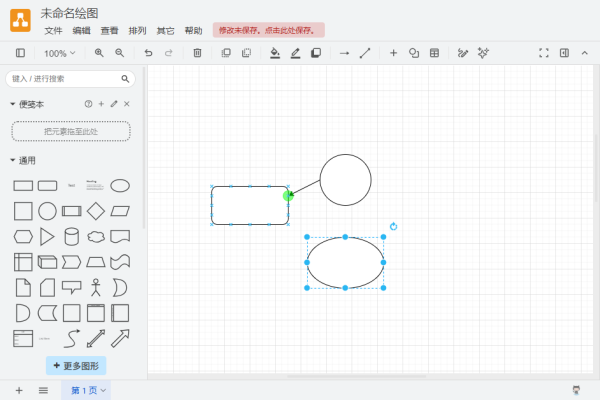
Task: Open the 排列 menu
Action: point(137,31)
